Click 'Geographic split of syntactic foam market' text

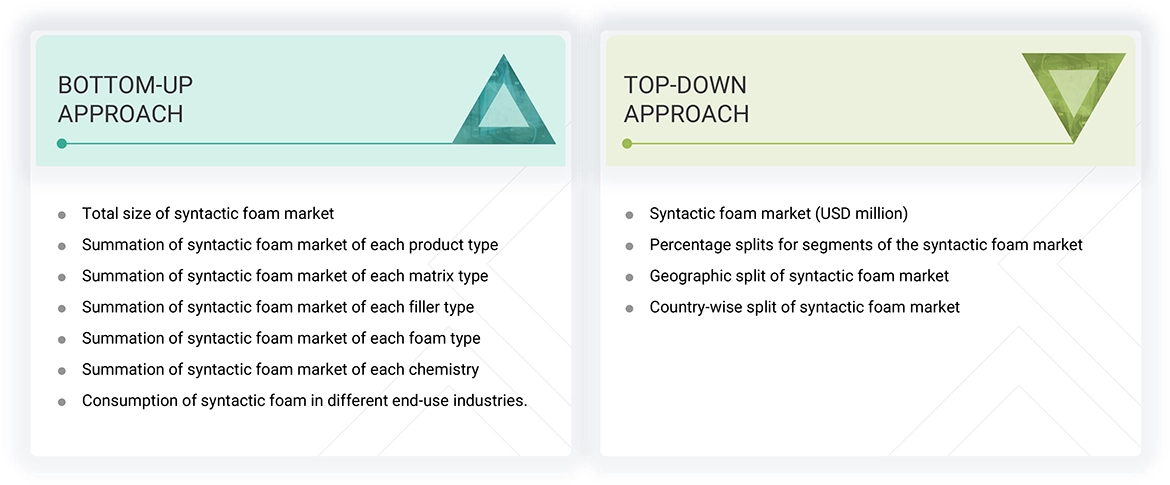pos(799,275)
